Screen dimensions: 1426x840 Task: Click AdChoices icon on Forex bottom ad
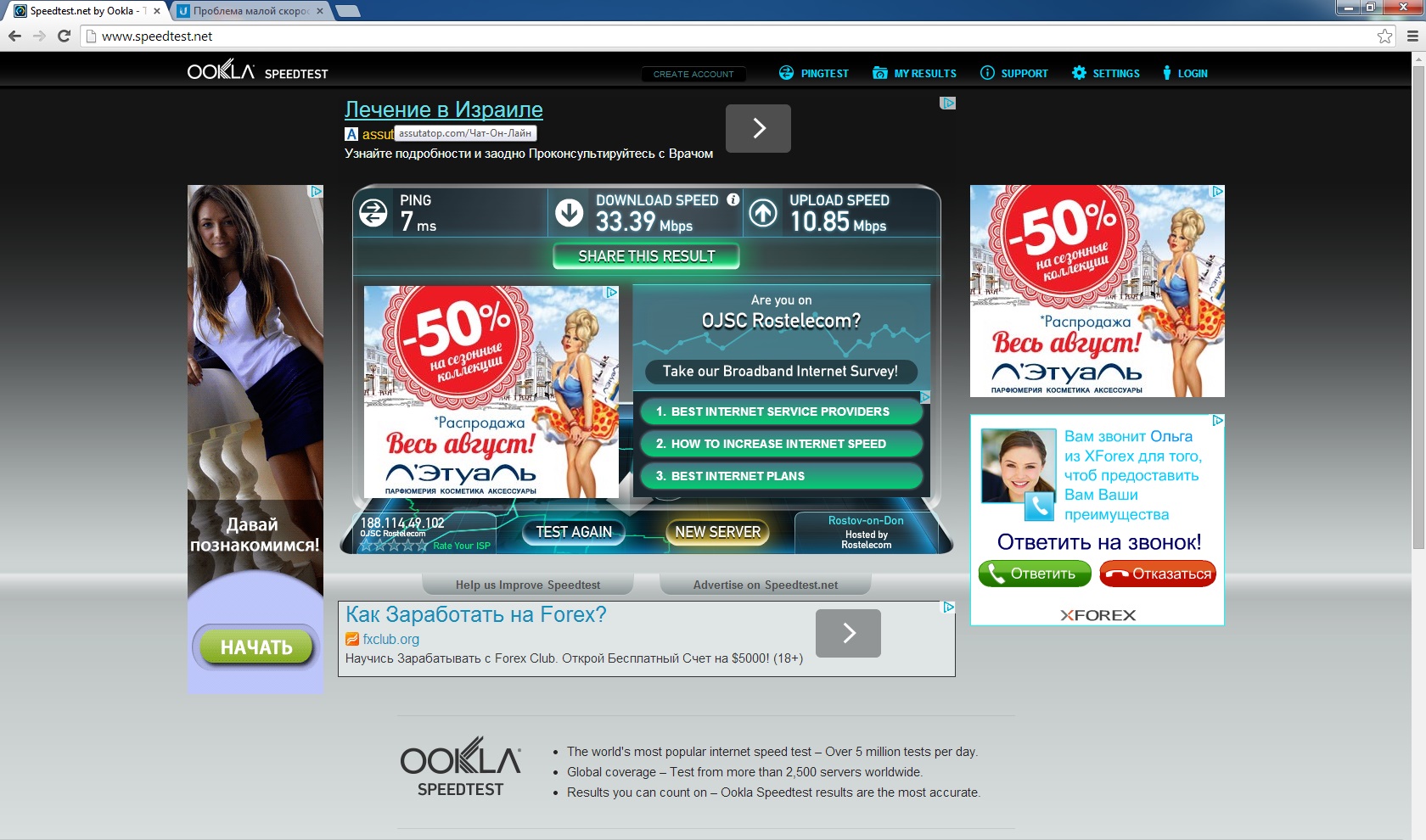[948, 608]
